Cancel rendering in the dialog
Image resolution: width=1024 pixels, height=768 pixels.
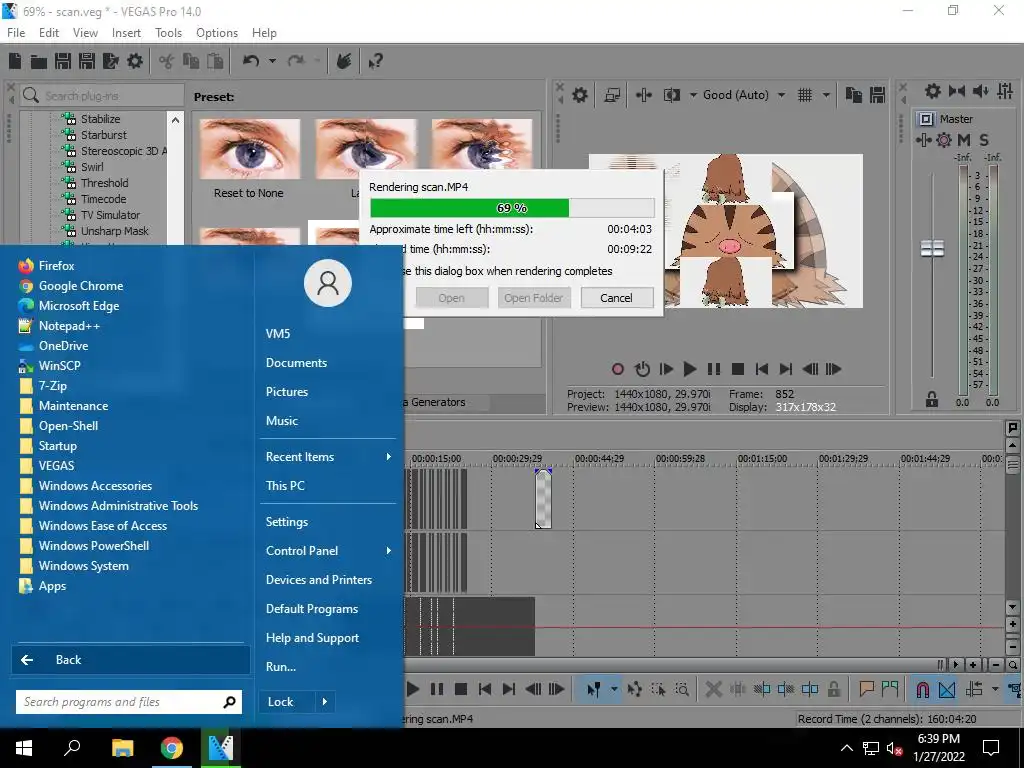click(616, 298)
